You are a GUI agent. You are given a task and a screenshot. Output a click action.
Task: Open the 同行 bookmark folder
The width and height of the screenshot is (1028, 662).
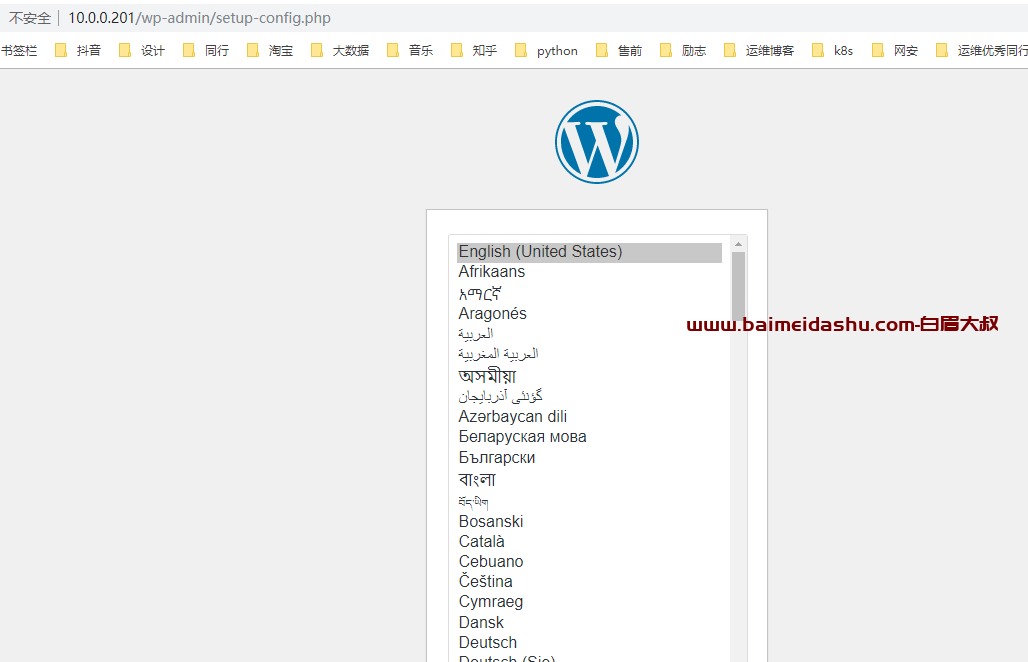(206, 50)
